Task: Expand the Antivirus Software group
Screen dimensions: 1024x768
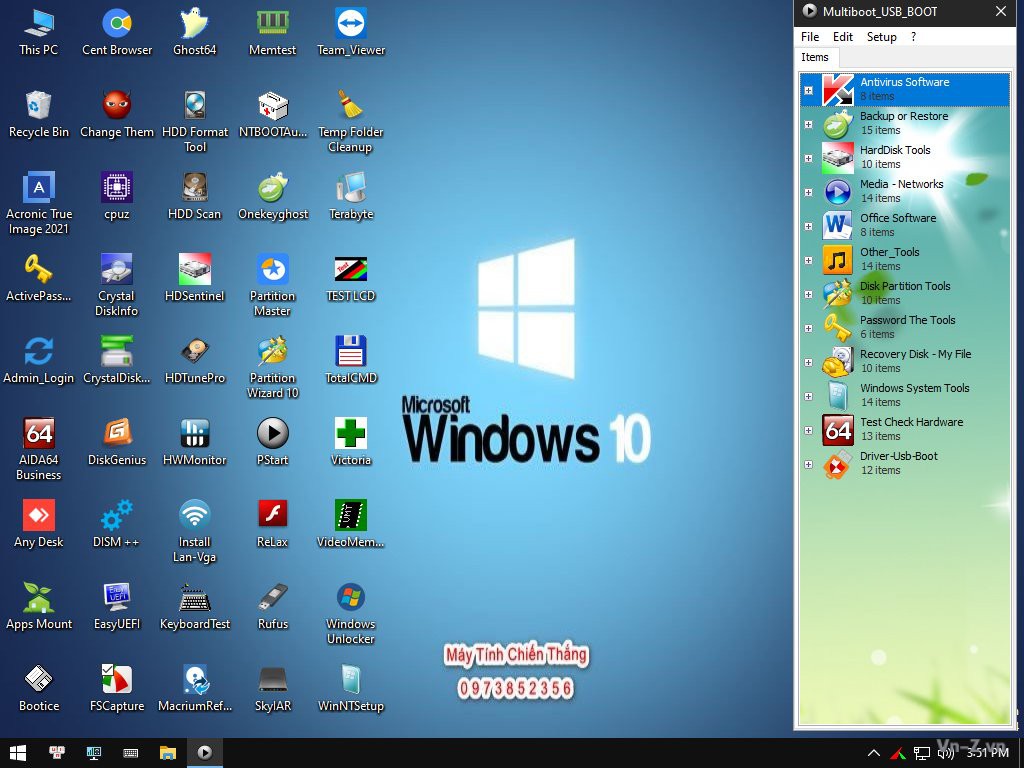Action: click(x=808, y=91)
